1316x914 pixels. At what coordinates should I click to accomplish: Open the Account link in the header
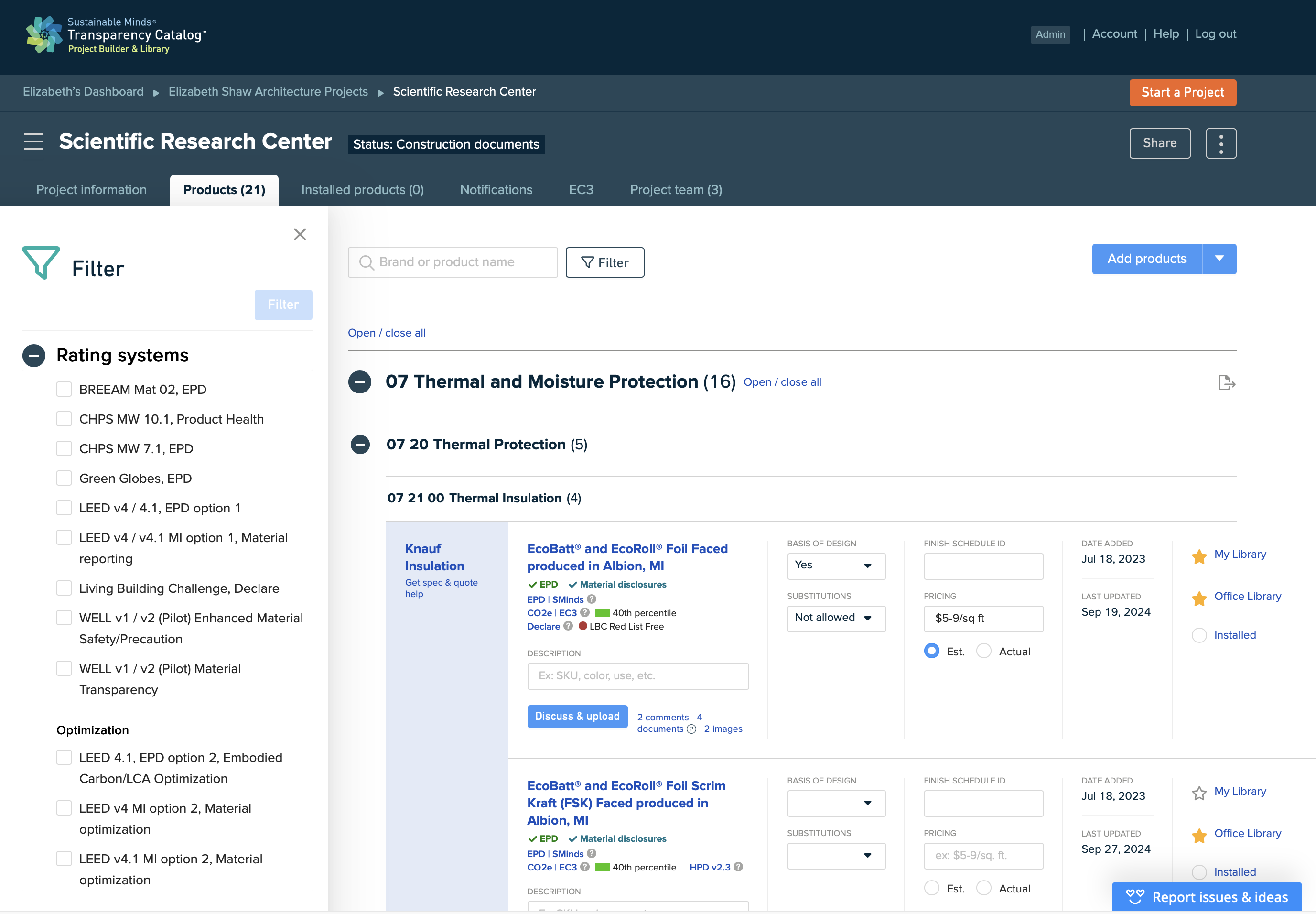(x=1114, y=34)
